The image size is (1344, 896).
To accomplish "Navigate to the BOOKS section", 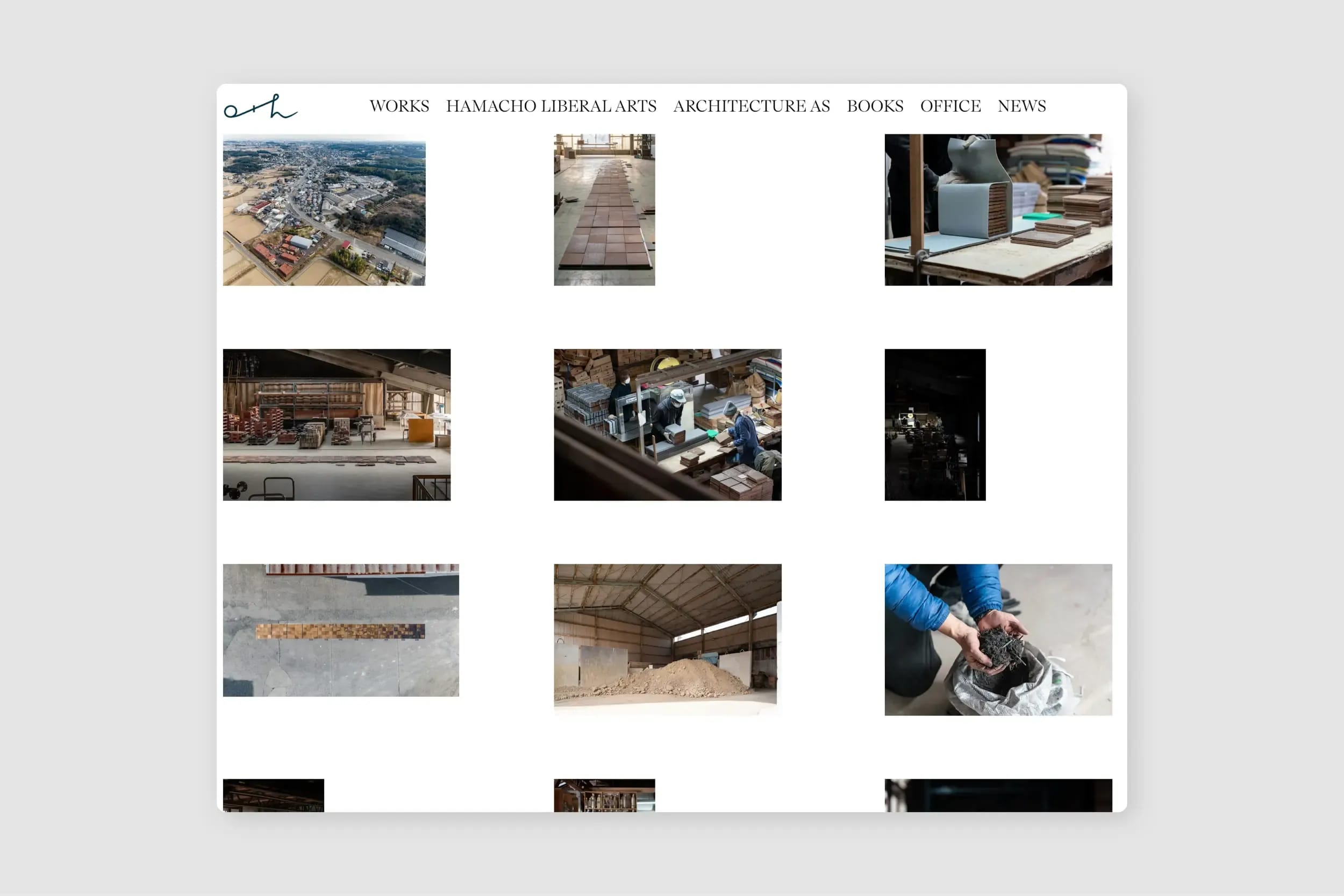I will [873, 106].
